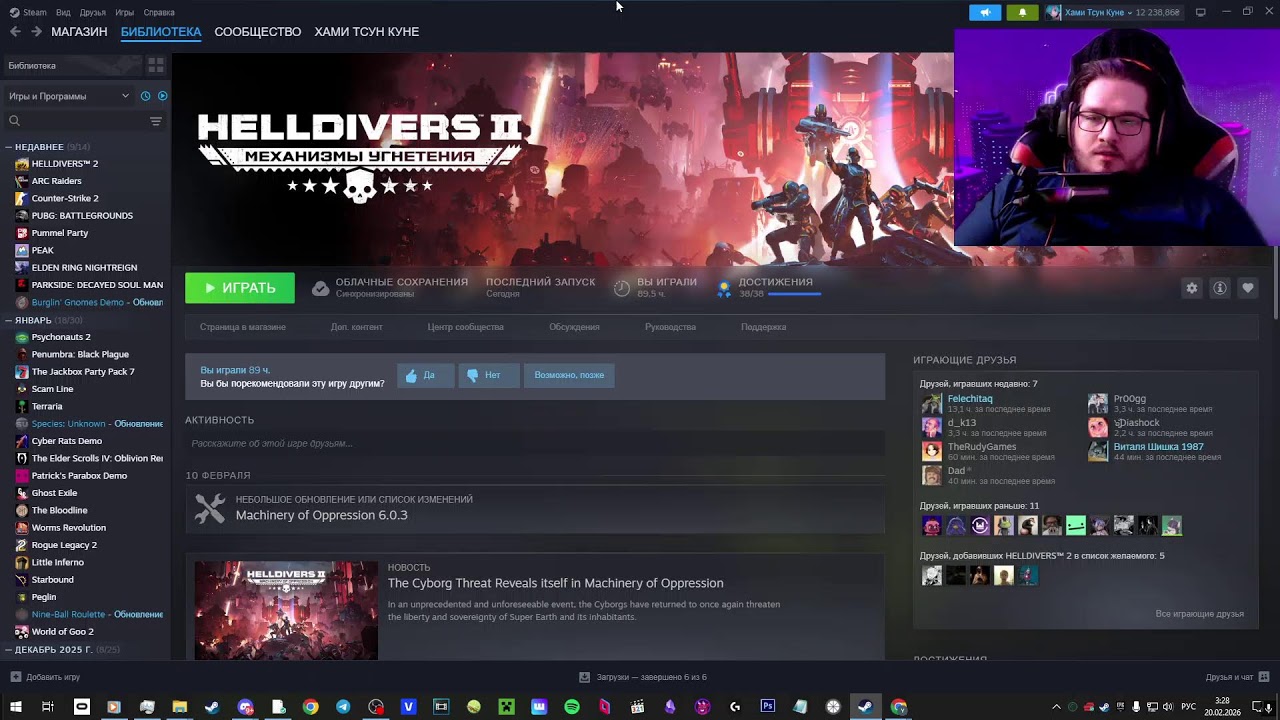
Task: Switch to Big Picture mode icon
Action: click(x=1200, y=12)
